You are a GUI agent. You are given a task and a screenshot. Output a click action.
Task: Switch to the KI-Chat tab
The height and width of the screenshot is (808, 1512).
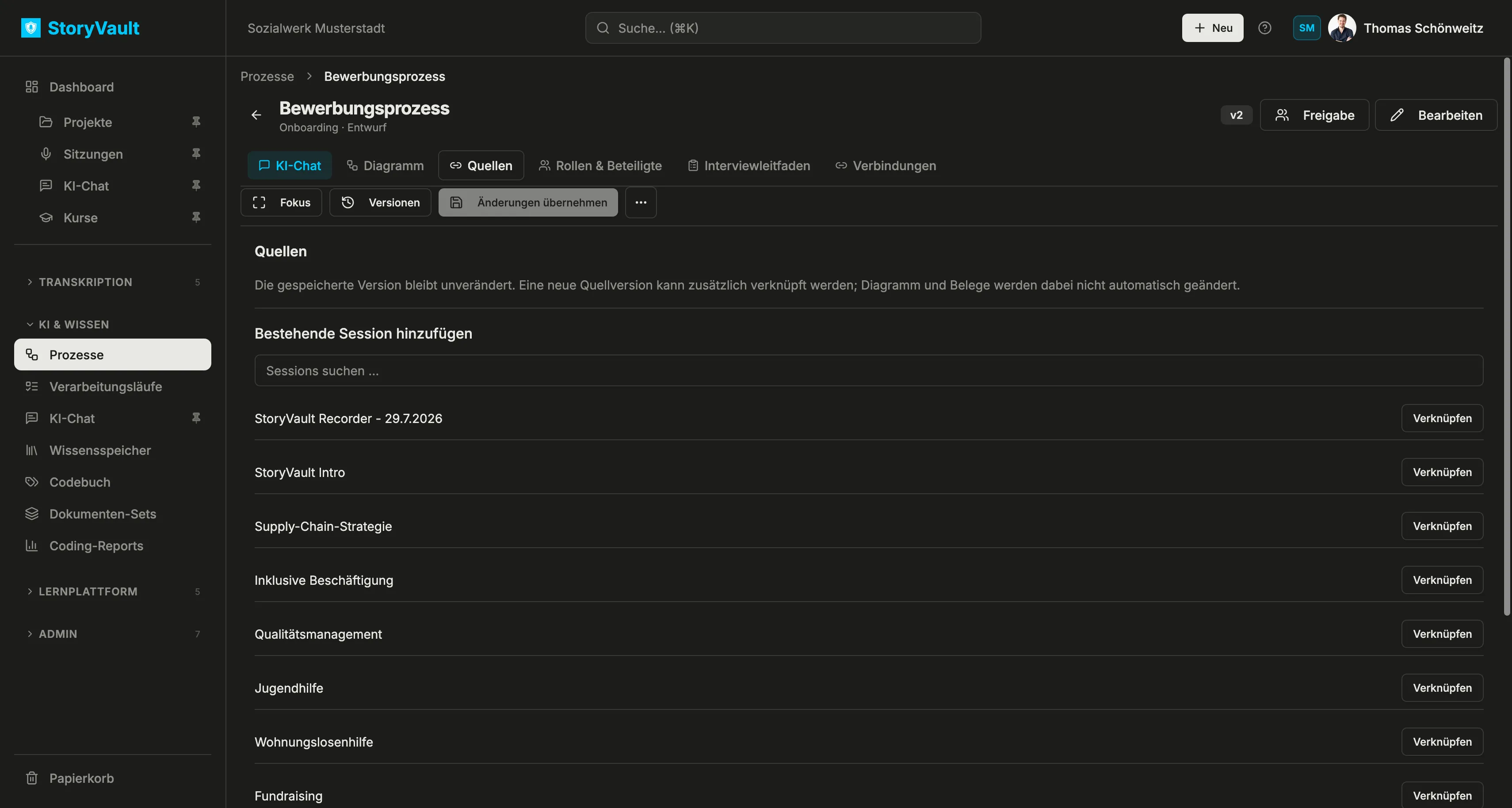coord(290,165)
